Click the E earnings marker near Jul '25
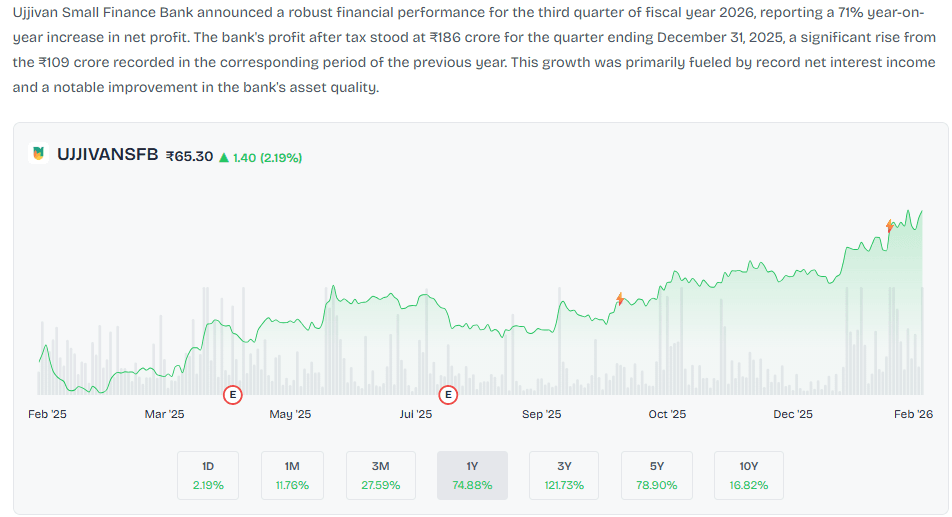The width and height of the screenshot is (952, 517). (x=448, y=395)
